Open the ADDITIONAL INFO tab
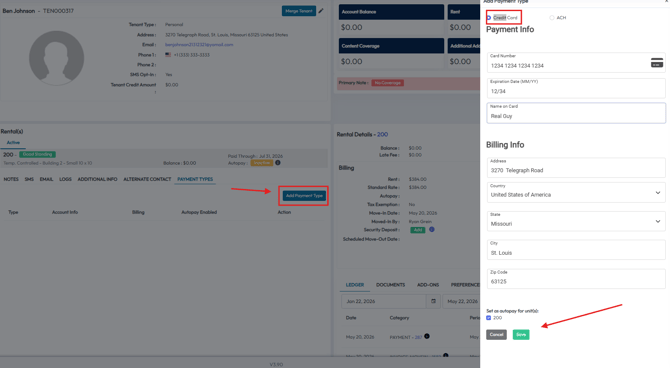 tap(97, 179)
